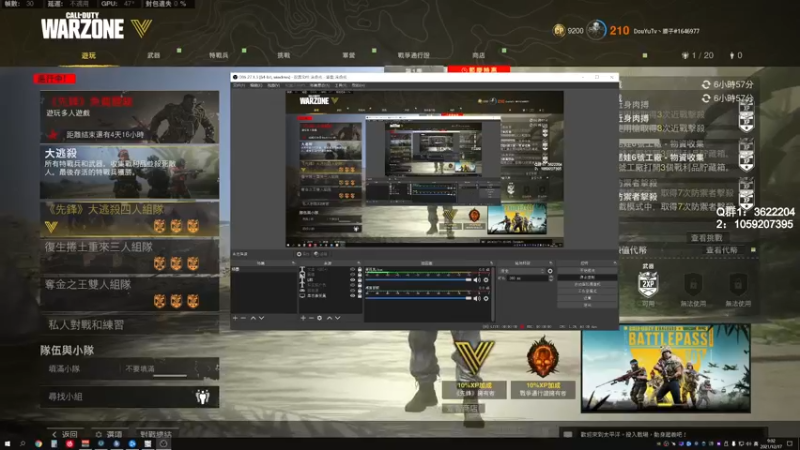Open the in-game chat icon at bottom

click(568, 434)
